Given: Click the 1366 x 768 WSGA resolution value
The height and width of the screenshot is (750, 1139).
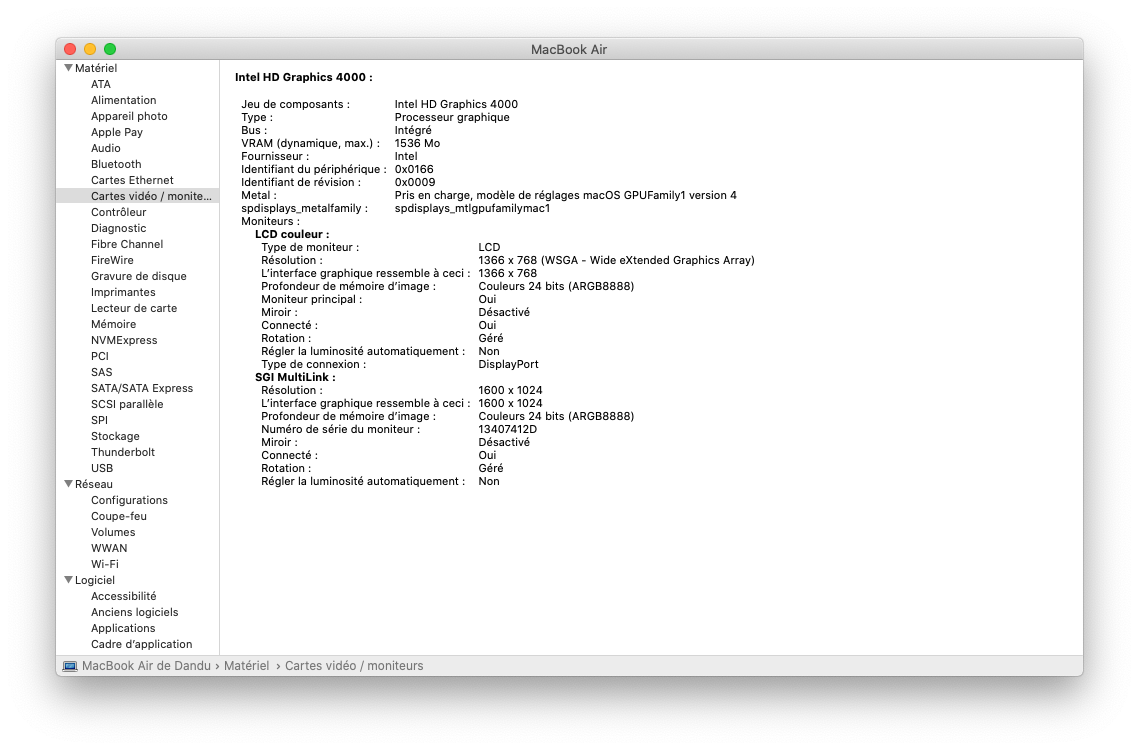Looking at the screenshot, I should (x=616, y=260).
